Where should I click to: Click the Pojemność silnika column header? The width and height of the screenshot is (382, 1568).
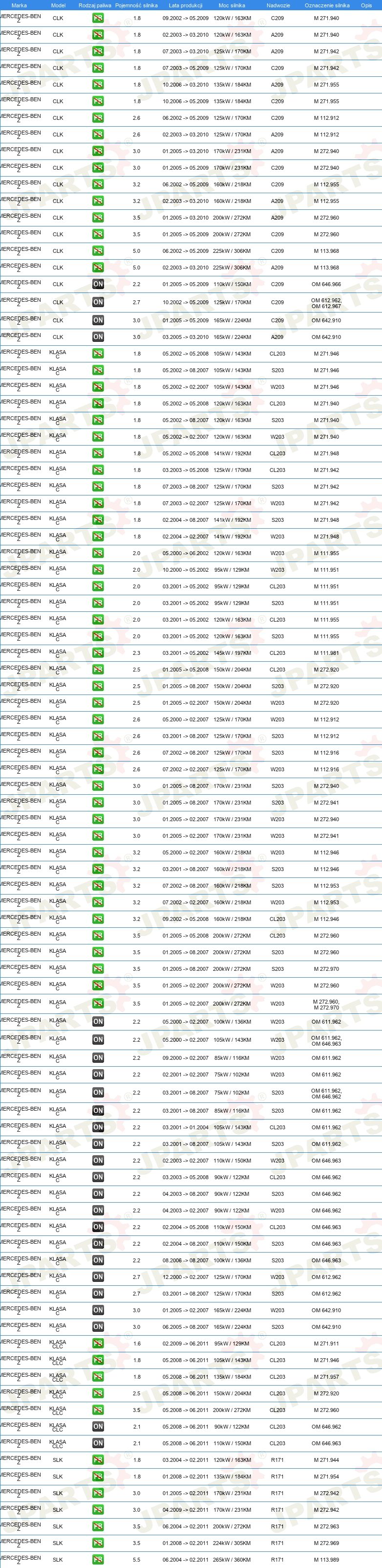[x=136, y=5]
